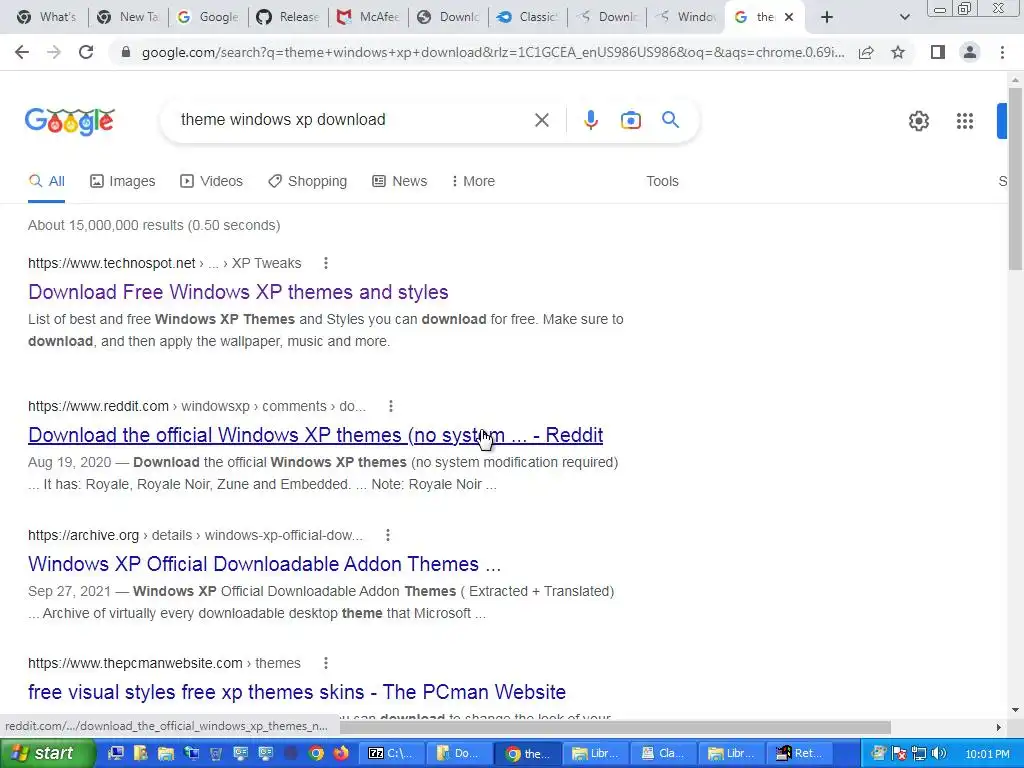Open the Reddit official XP themes link
This screenshot has width=1024, height=768.
tap(315, 435)
